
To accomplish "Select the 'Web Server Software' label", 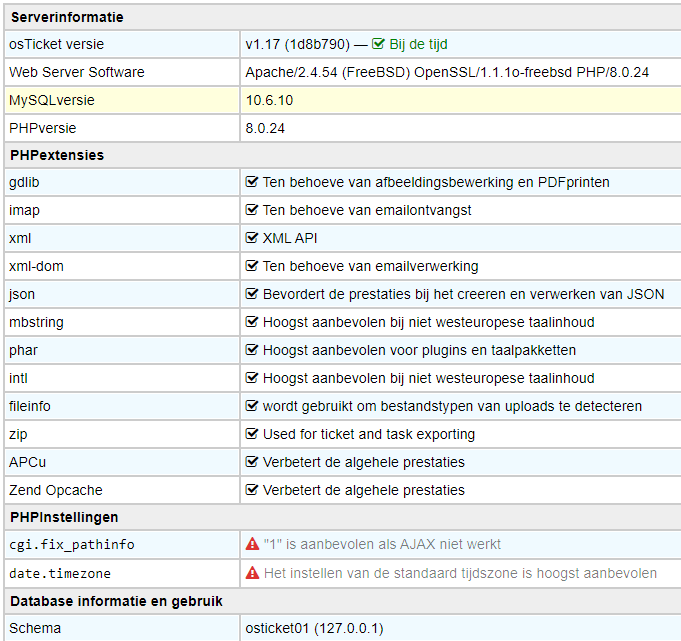I will pyautogui.click(x=76, y=72).
